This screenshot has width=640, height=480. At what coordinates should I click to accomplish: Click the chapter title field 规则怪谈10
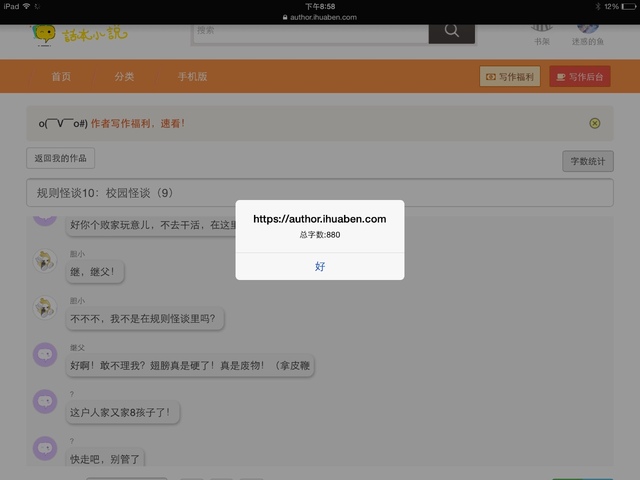coord(319,193)
